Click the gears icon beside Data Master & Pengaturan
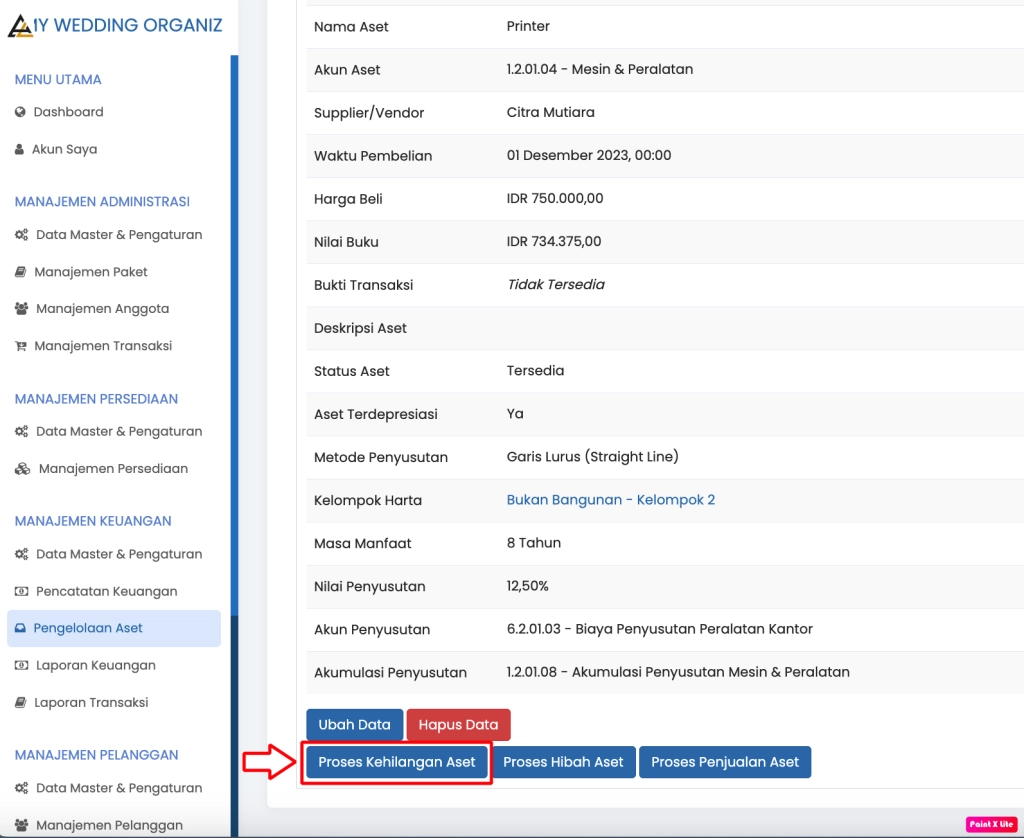Screen dimensions: 1024x838 (20, 234)
